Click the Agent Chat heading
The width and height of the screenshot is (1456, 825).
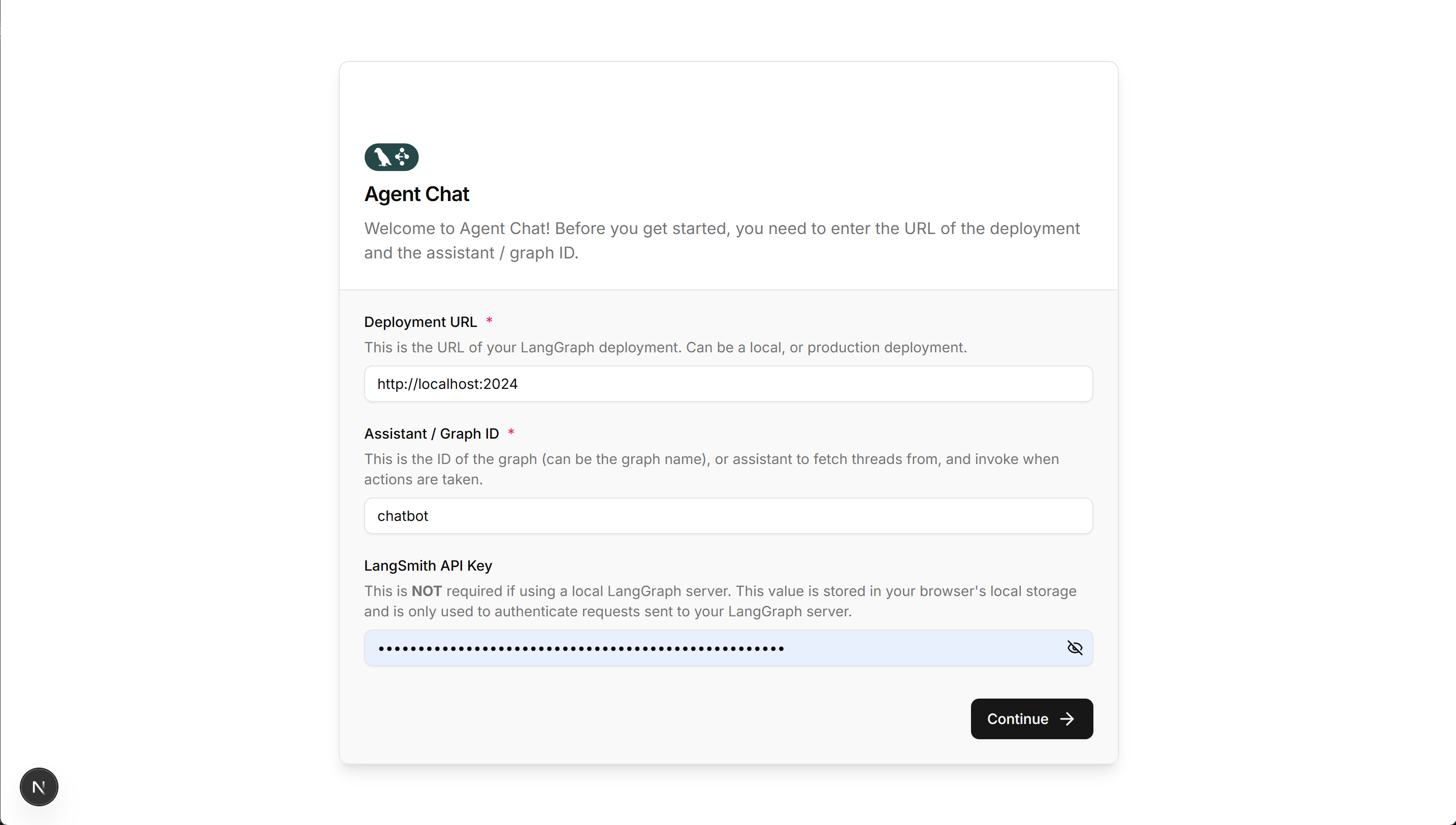click(x=416, y=194)
